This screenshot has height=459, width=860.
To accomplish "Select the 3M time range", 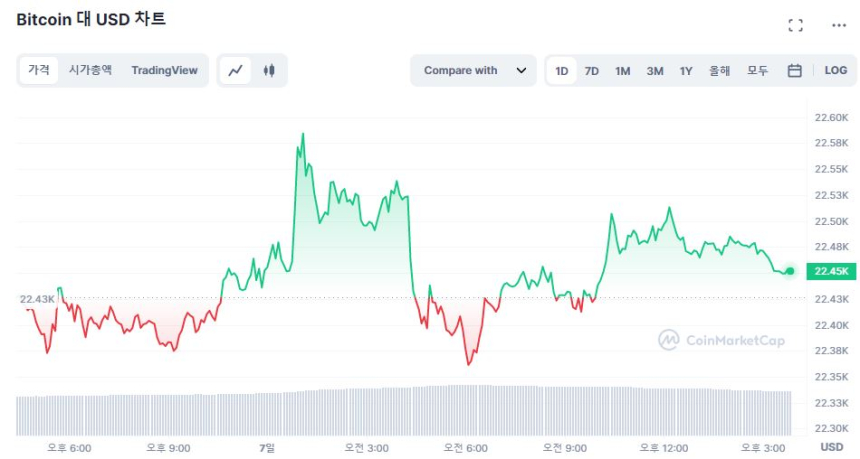I will coord(655,71).
